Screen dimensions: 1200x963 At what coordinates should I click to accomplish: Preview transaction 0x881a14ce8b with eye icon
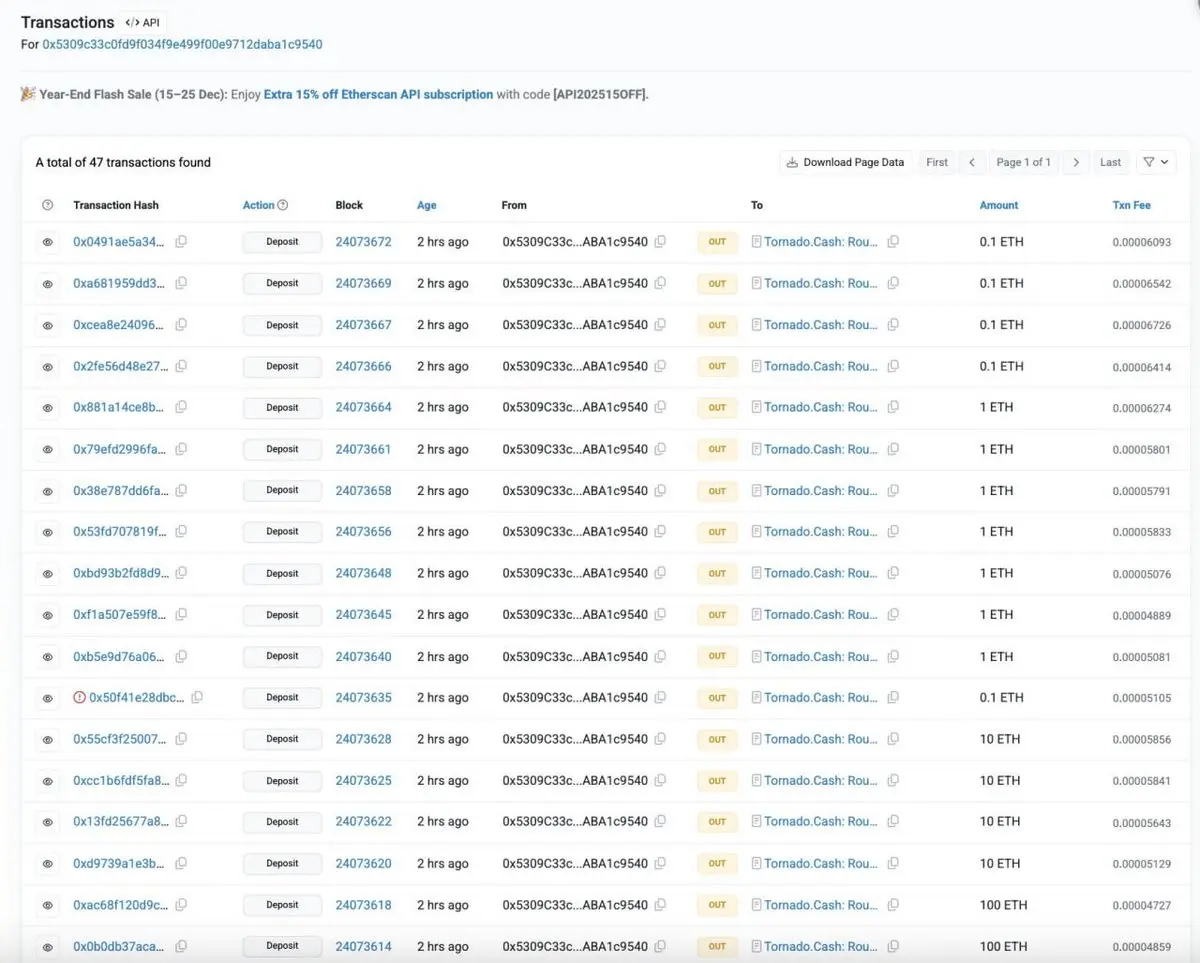click(47, 408)
